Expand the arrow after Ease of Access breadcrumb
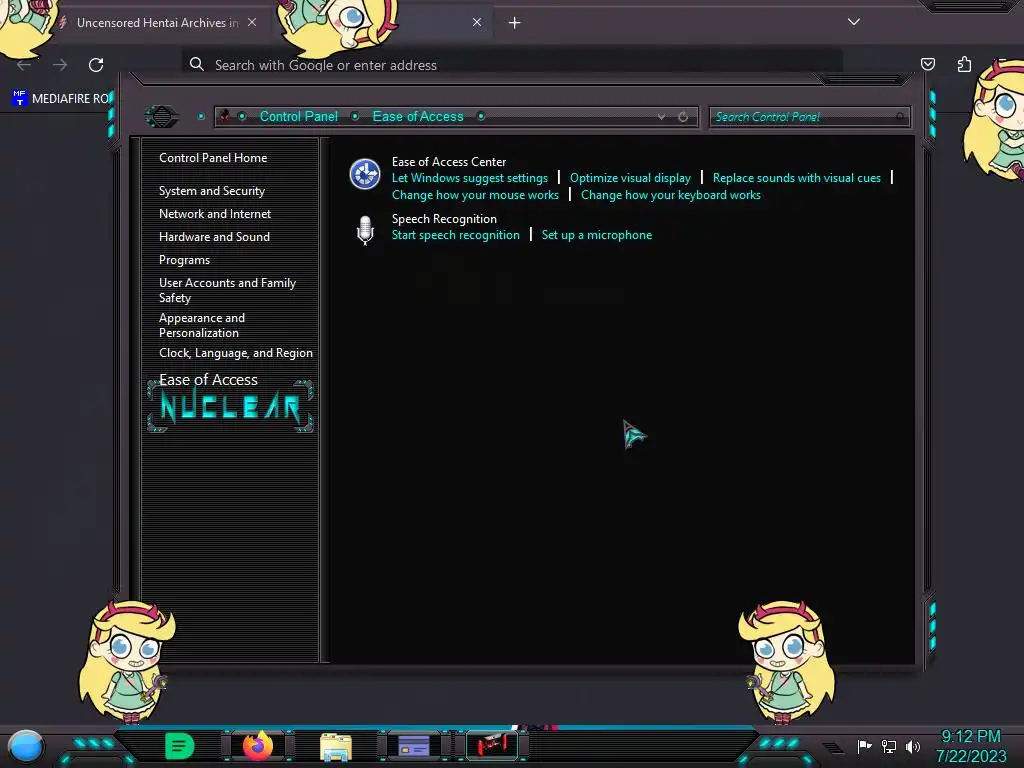Screen dimensions: 1024x768 click(x=481, y=116)
